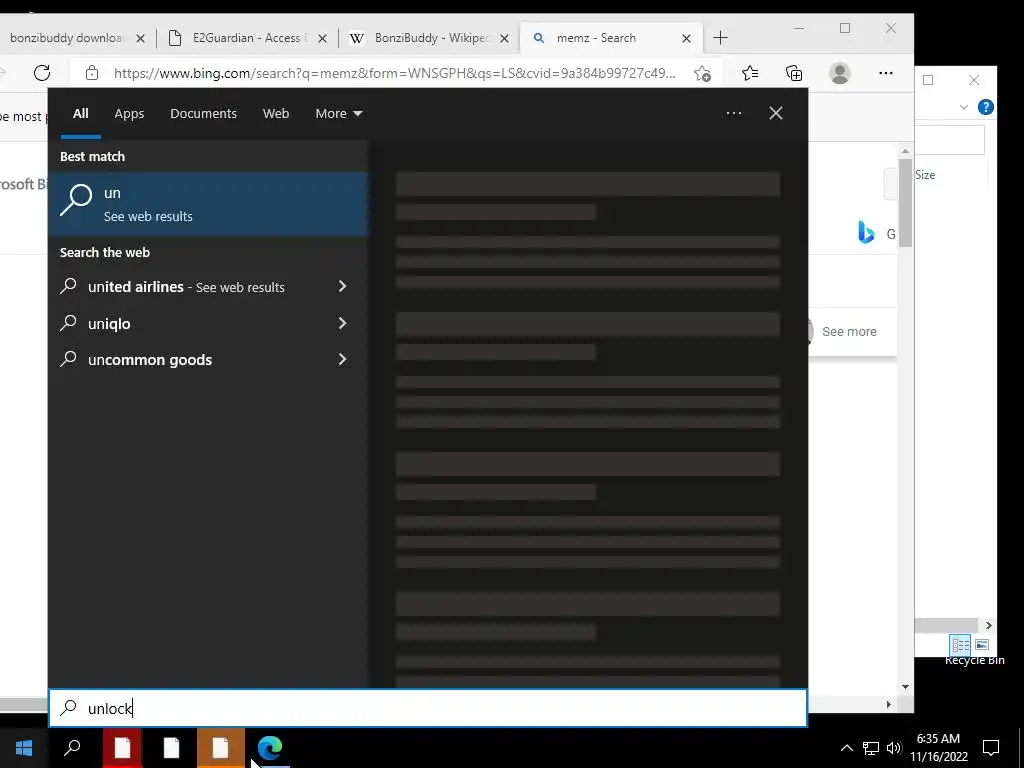This screenshot has width=1024, height=768.
Task: Open a new tab in Edge
Action: 720,38
